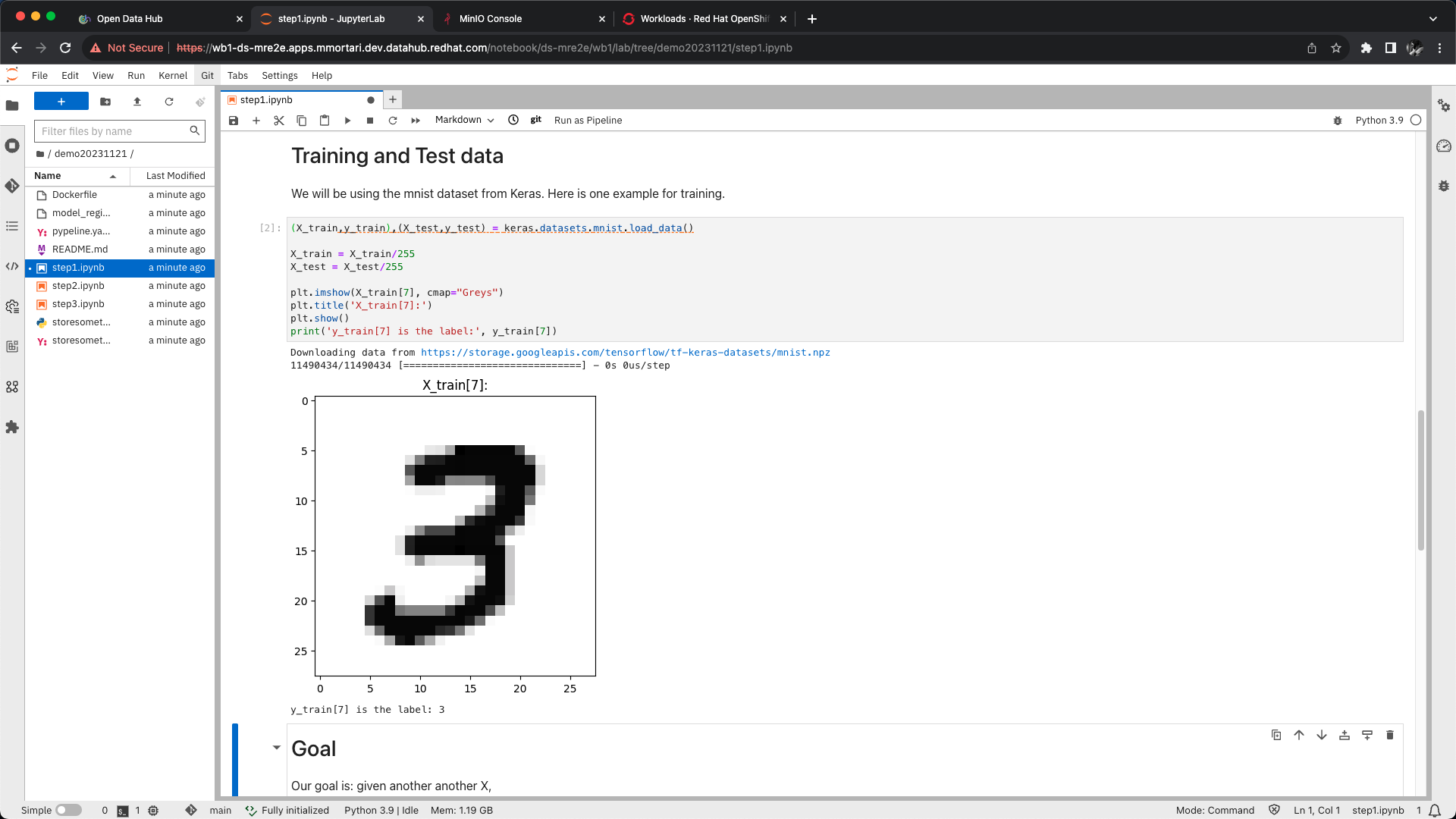
Task: Cut the selected cell with the scissors
Action: coord(279,121)
